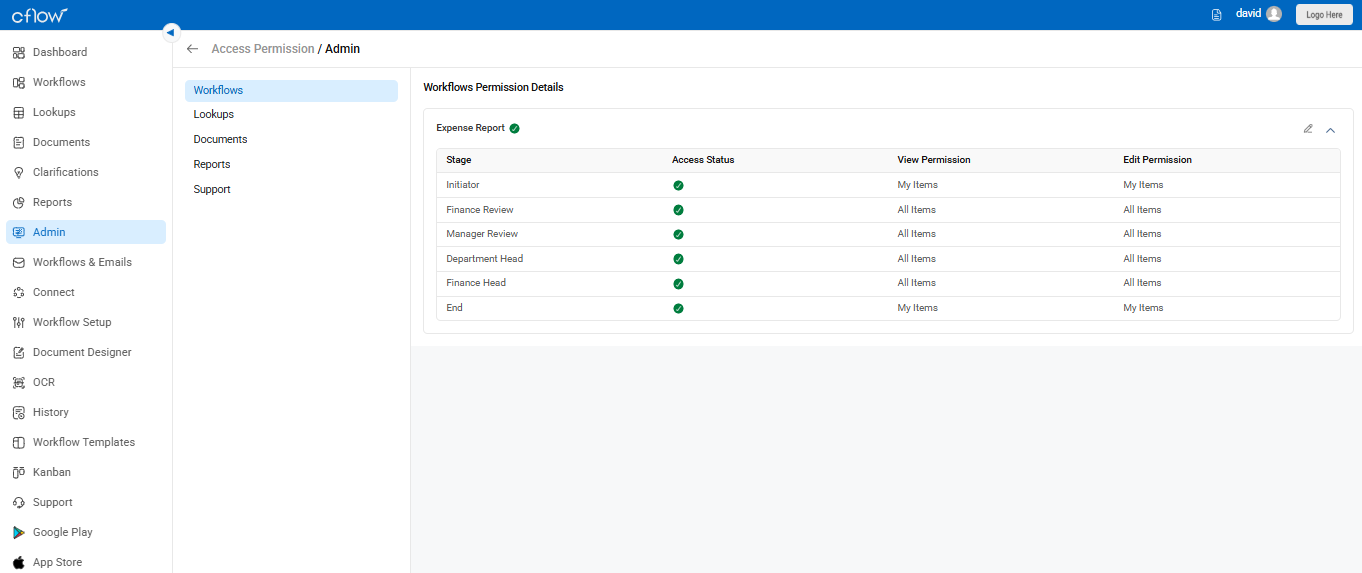The width and height of the screenshot is (1362, 573).
Task: Click the Workflows icon in the main sidebar
Action: click(x=19, y=82)
